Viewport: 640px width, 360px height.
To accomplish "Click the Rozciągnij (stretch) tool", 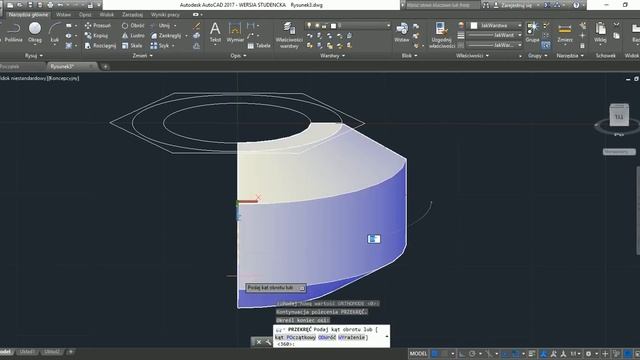I will tap(100, 46).
